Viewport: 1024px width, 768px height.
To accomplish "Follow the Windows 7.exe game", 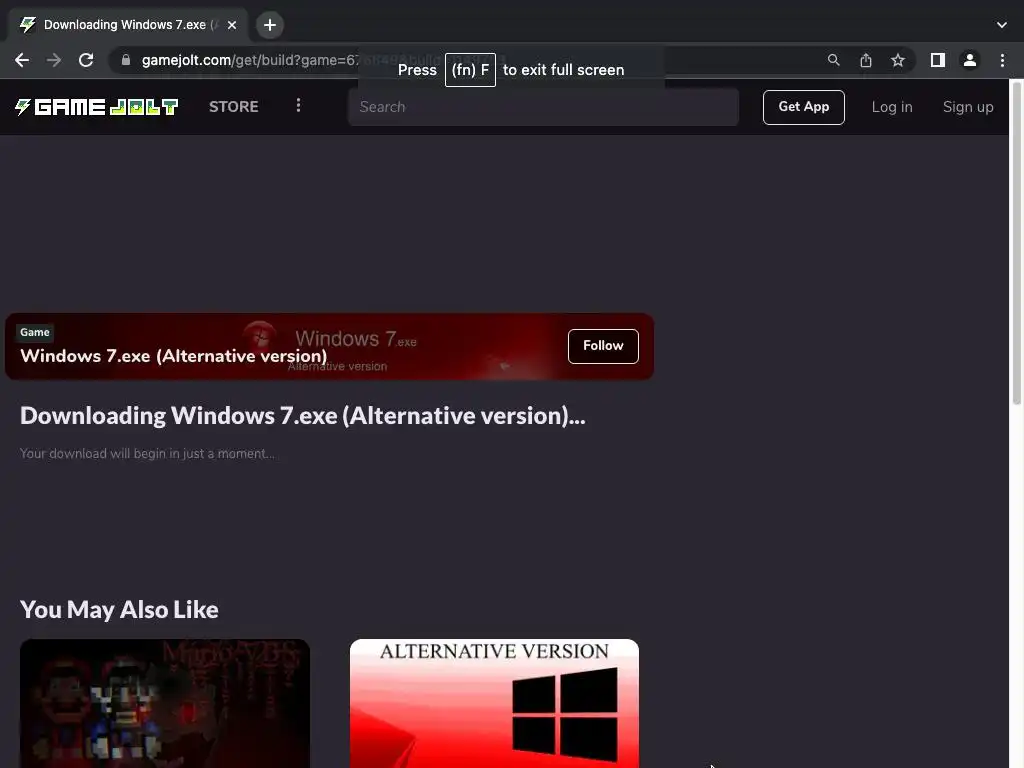I will point(603,345).
